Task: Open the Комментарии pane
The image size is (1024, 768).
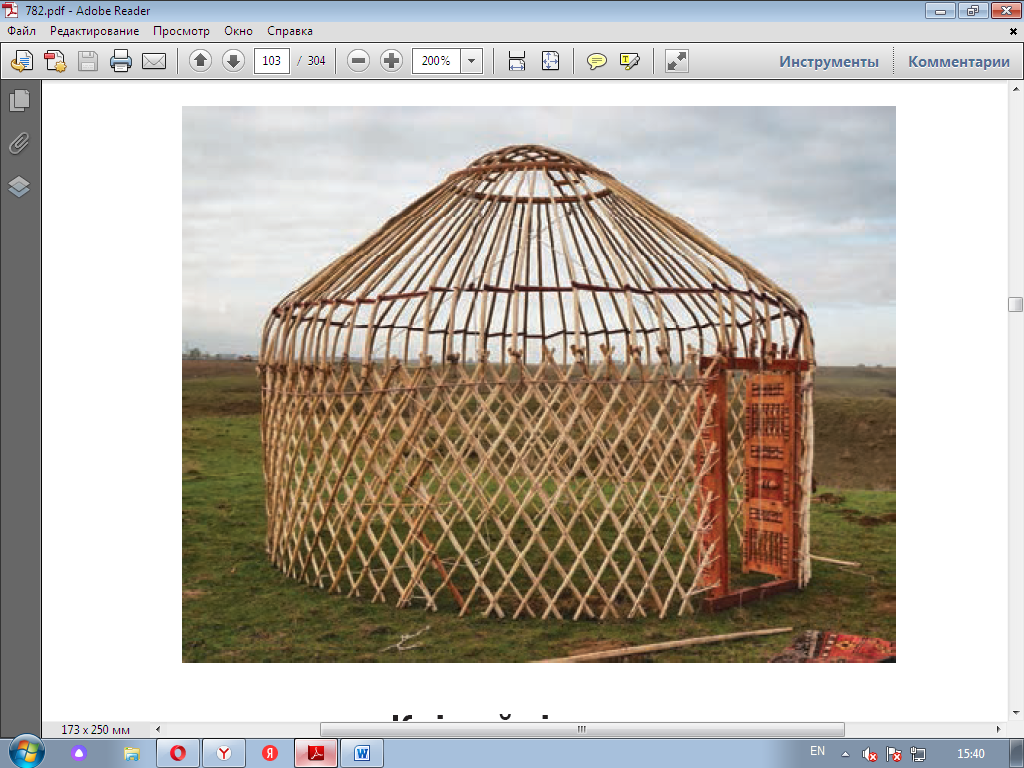Action: point(959,61)
